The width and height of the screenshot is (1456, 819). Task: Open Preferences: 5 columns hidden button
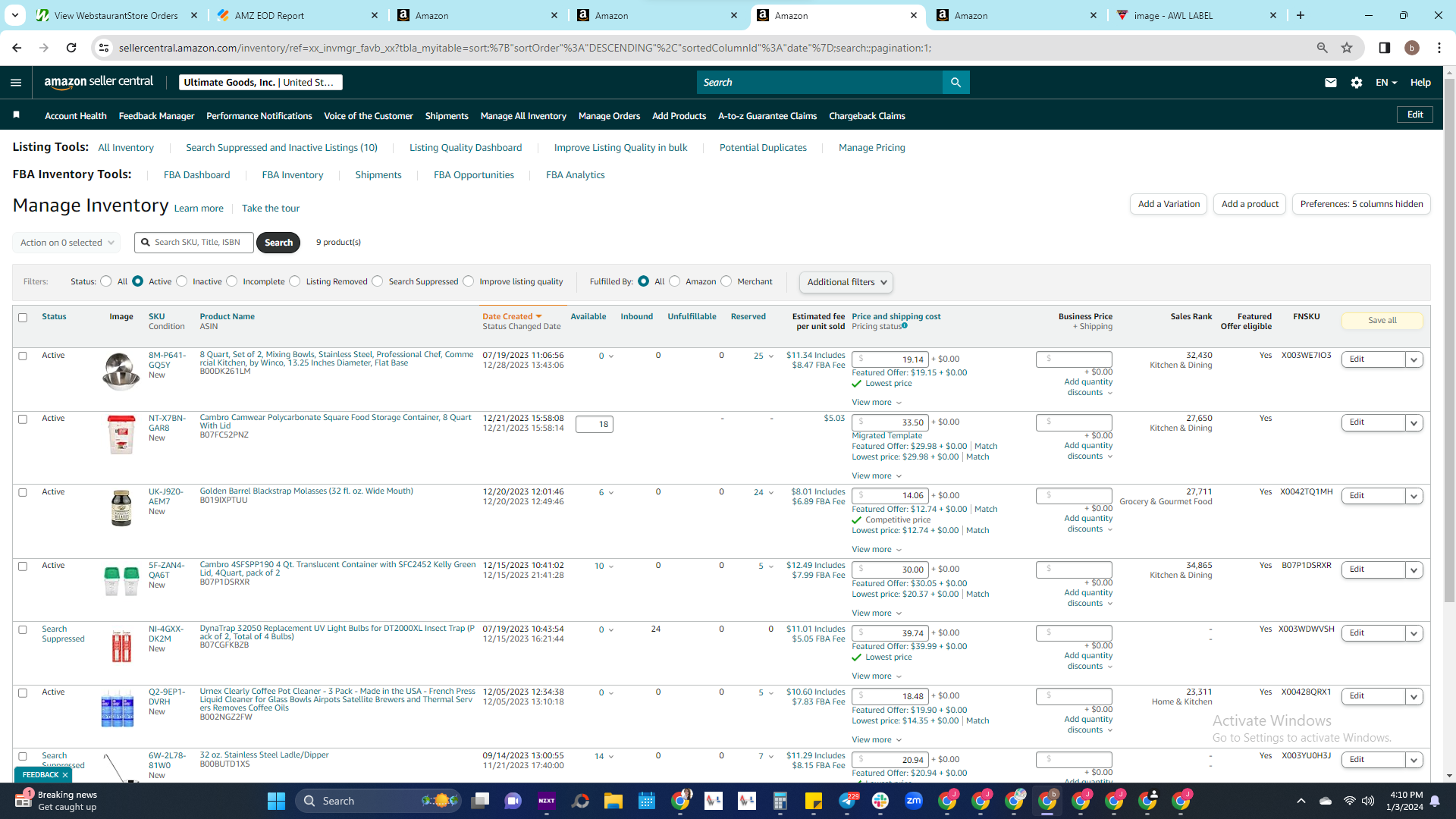point(1361,204)
